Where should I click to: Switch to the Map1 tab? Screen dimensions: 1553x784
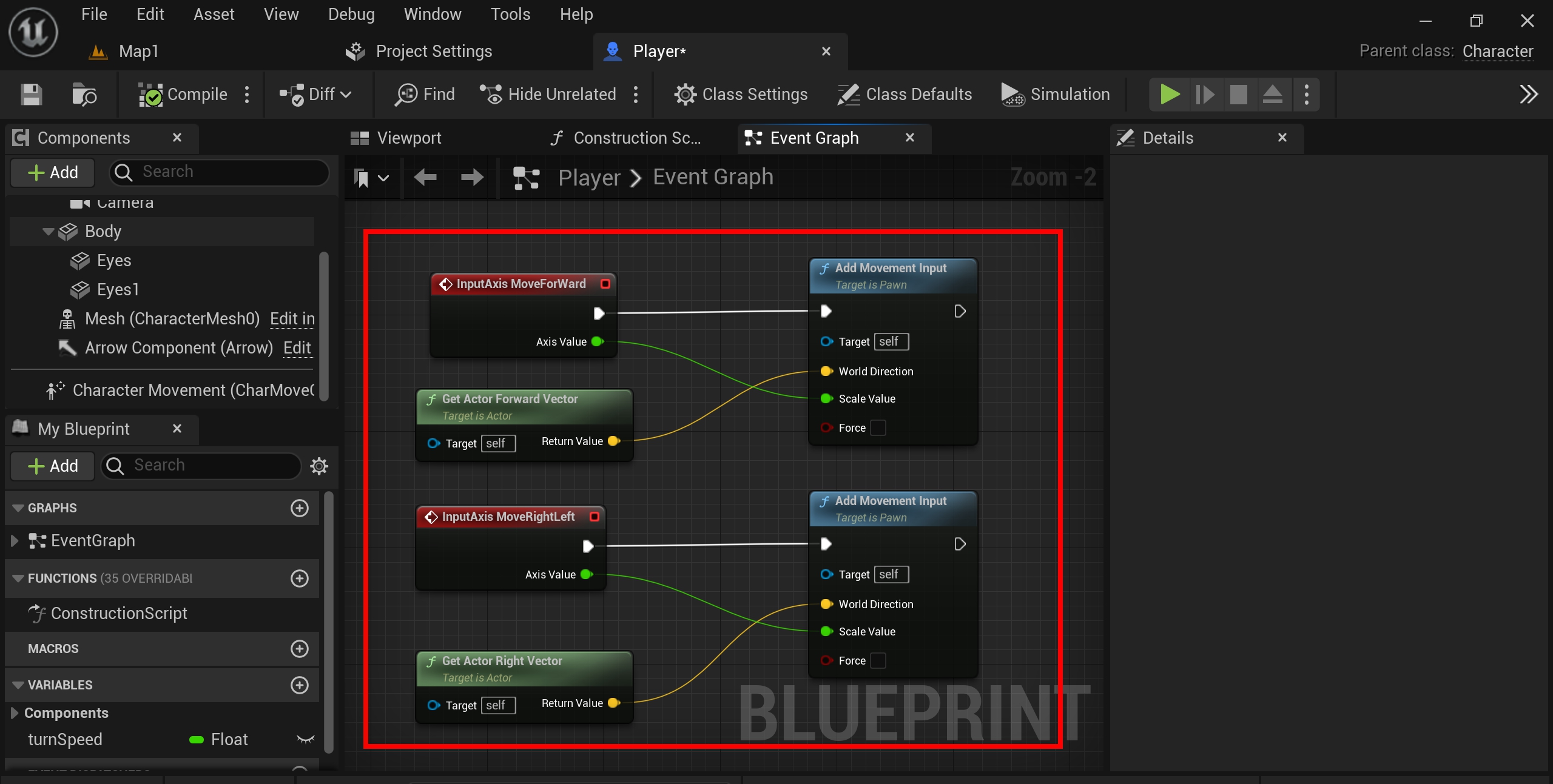point(124,52)
